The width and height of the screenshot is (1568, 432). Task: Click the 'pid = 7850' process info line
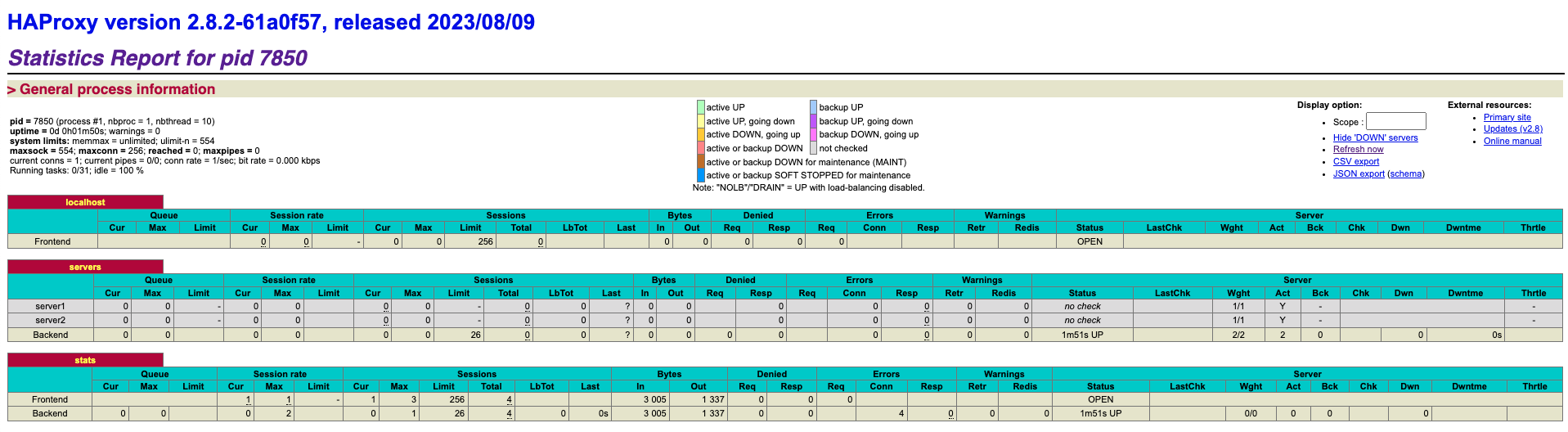coord(112,121)
